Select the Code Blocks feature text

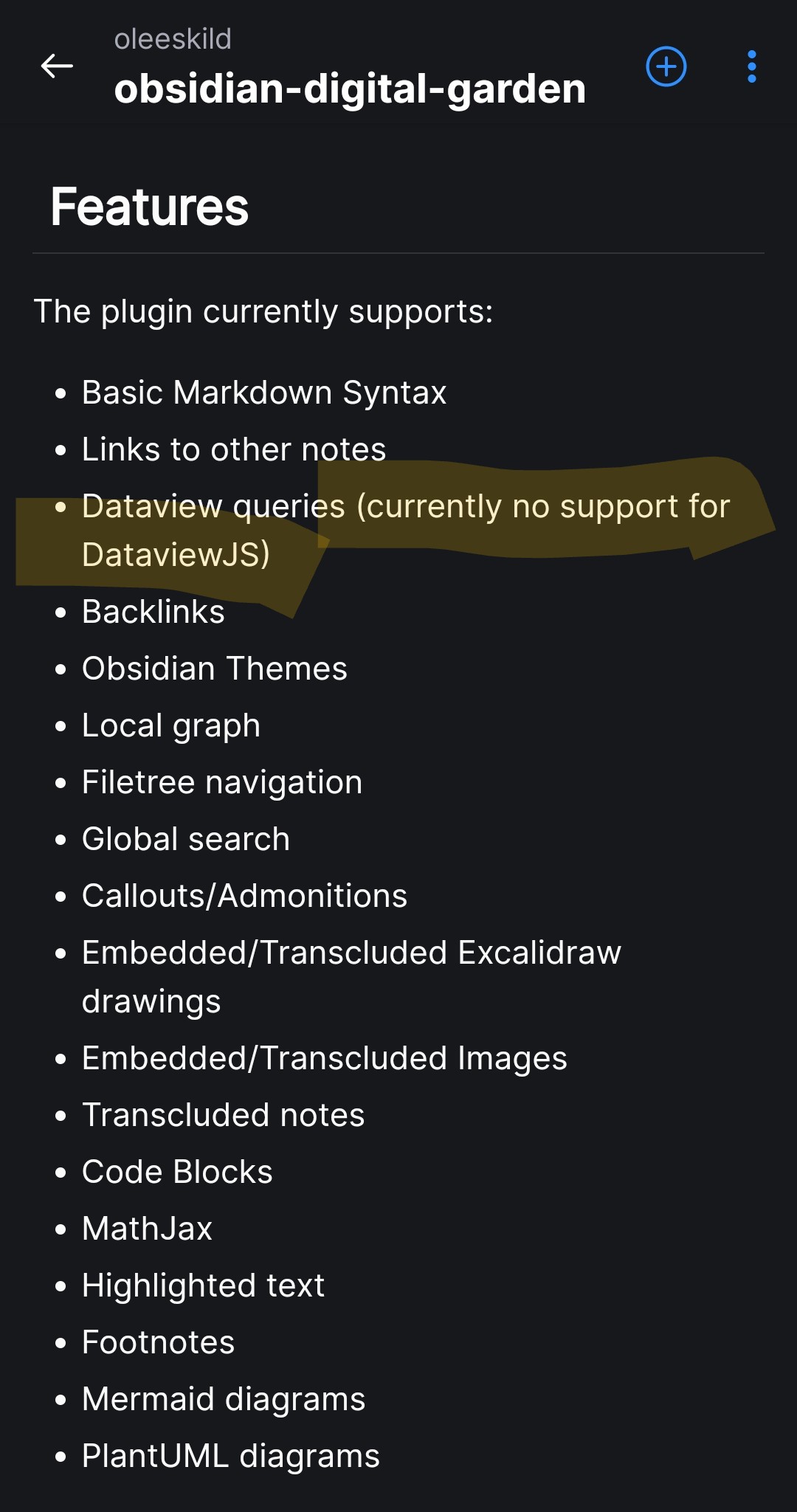coord(177,1171)
